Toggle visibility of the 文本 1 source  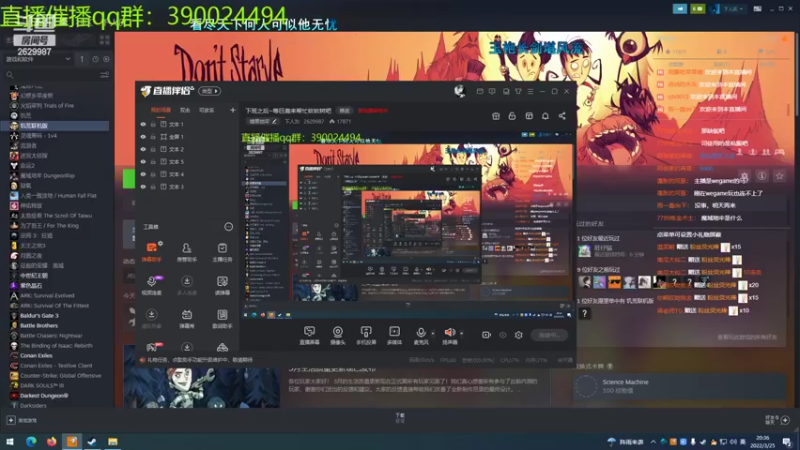(x=143, y=124)
